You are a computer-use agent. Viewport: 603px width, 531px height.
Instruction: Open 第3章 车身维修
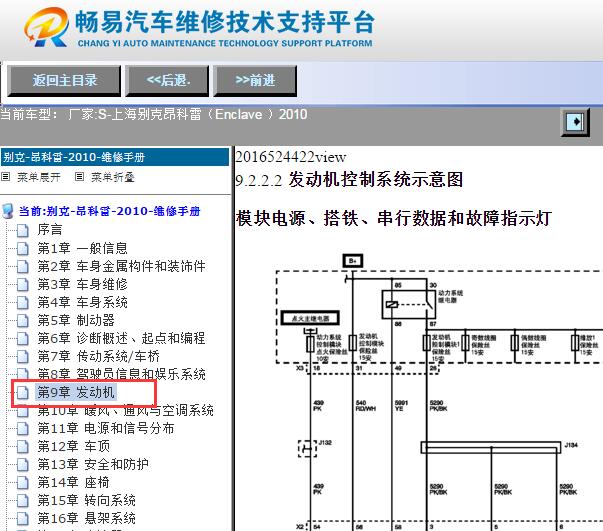(x=82, y=284)
